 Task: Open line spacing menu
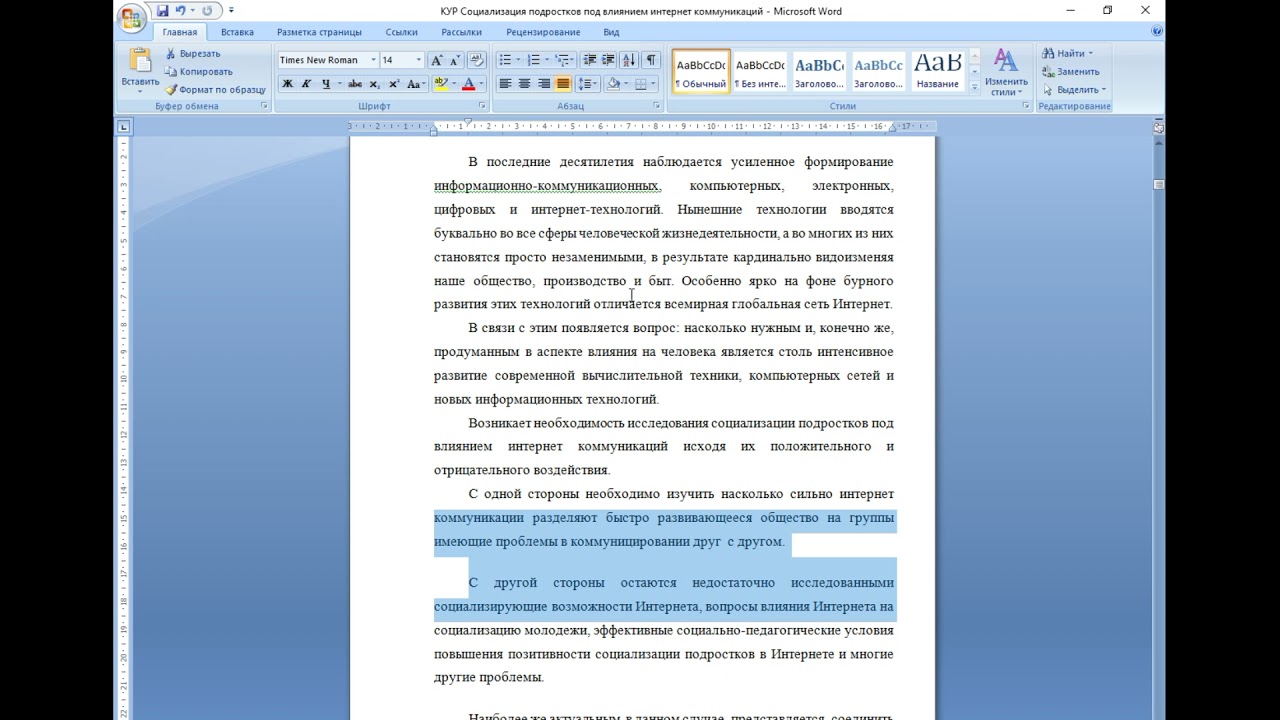coord(587,84)
